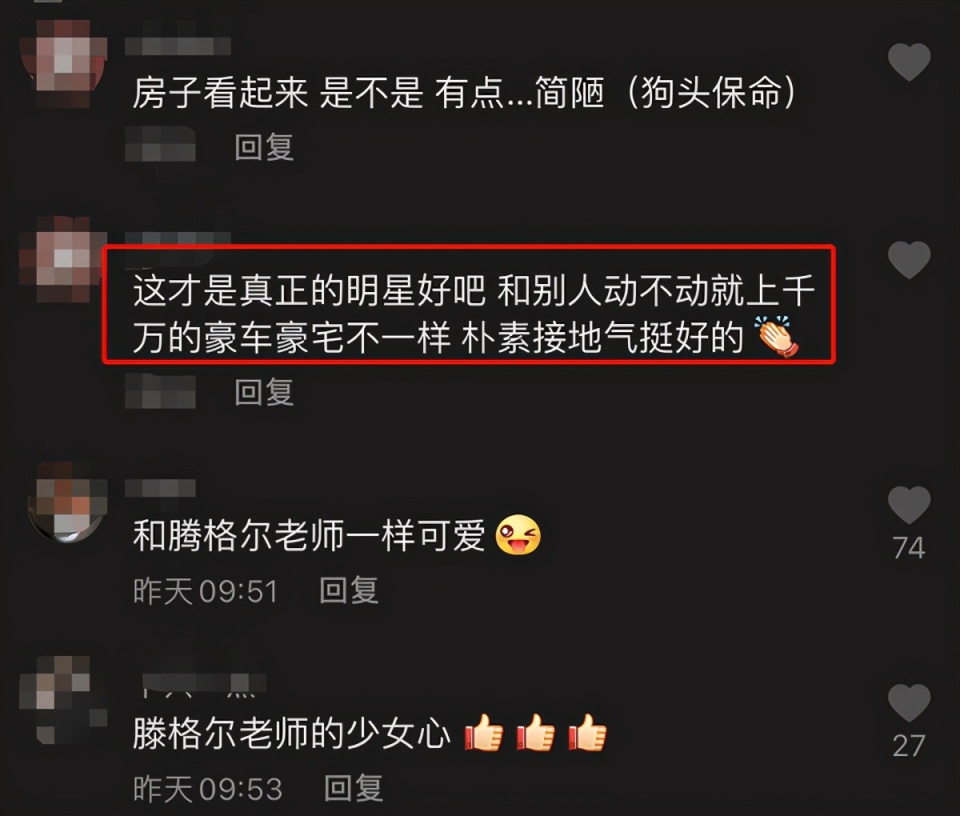Click 回复 beside 昨天 09:53
Screen dimensions: 960x816
(353, 788)
